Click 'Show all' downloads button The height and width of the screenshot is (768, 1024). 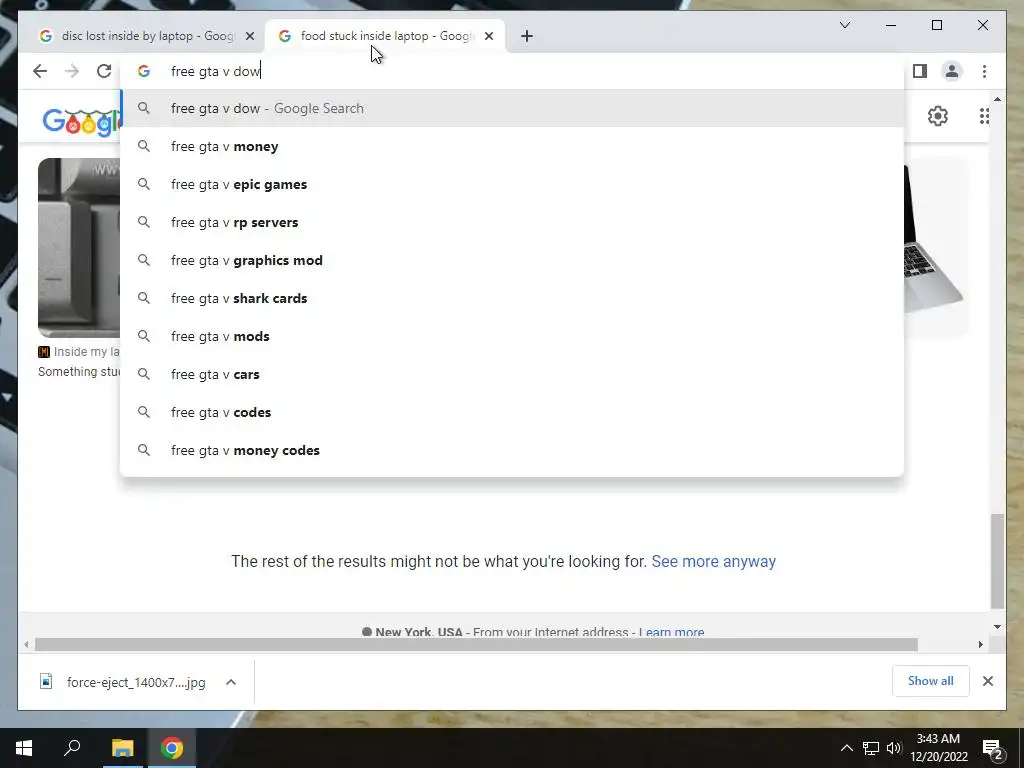(931, 681)
